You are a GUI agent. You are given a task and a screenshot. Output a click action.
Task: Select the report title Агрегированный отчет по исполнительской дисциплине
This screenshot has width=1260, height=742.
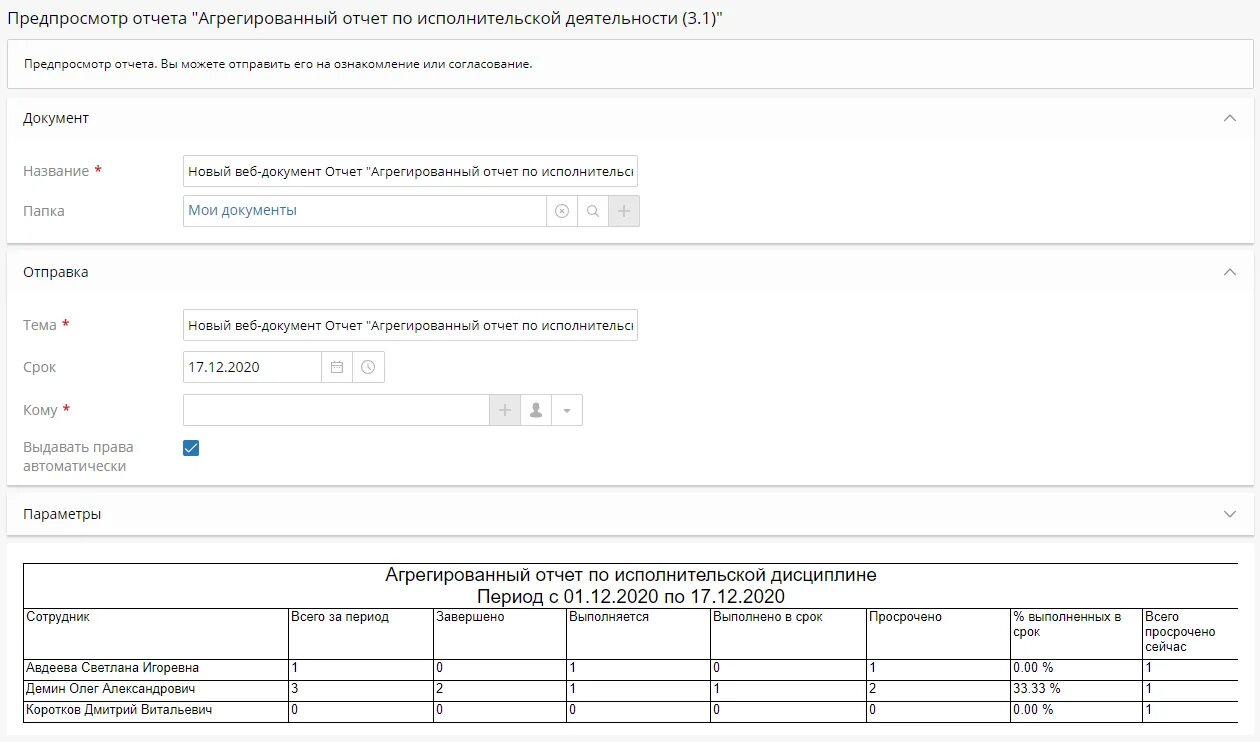(631, 576)
